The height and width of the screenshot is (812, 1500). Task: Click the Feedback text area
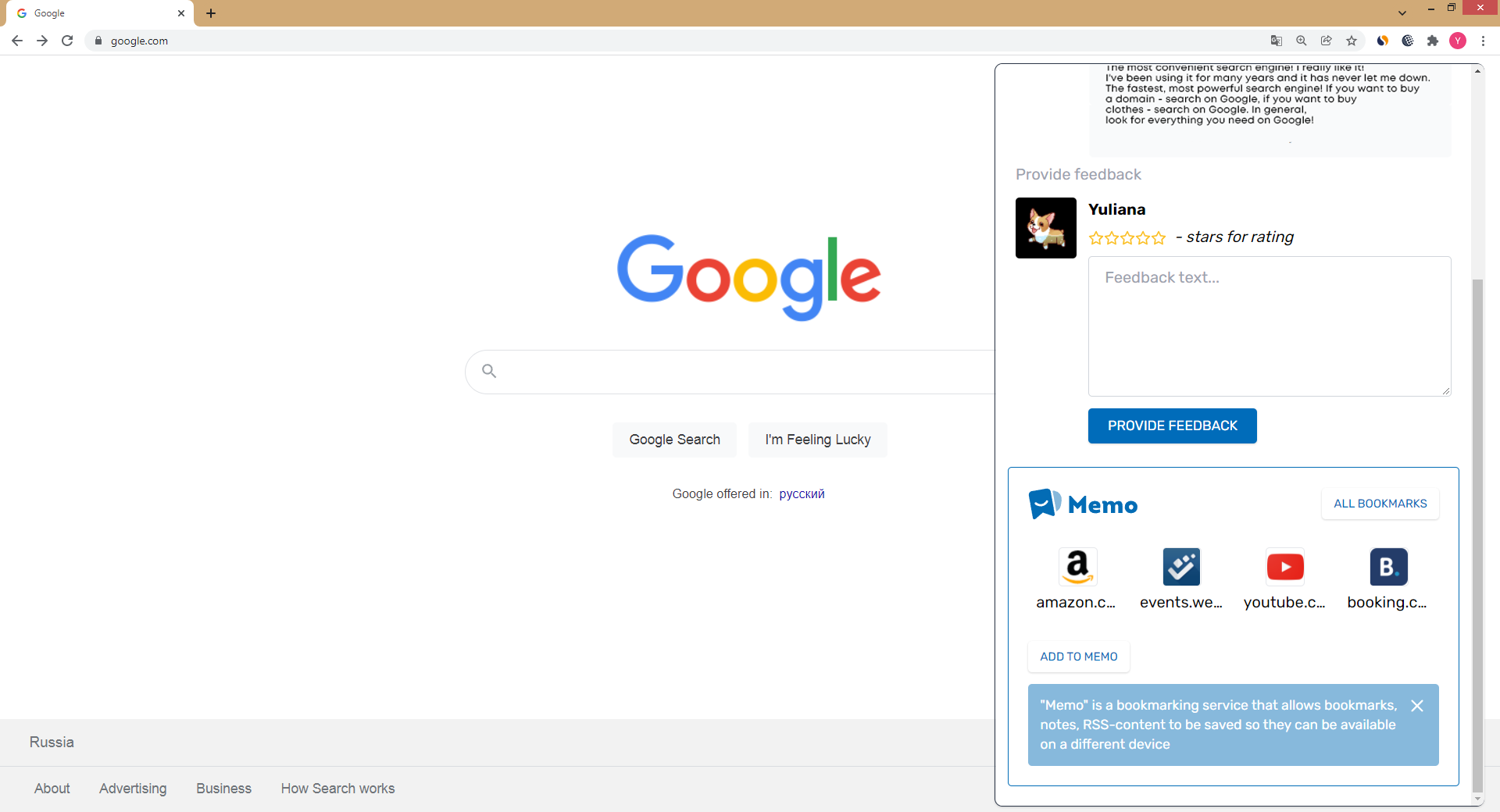click(1270, 326)
